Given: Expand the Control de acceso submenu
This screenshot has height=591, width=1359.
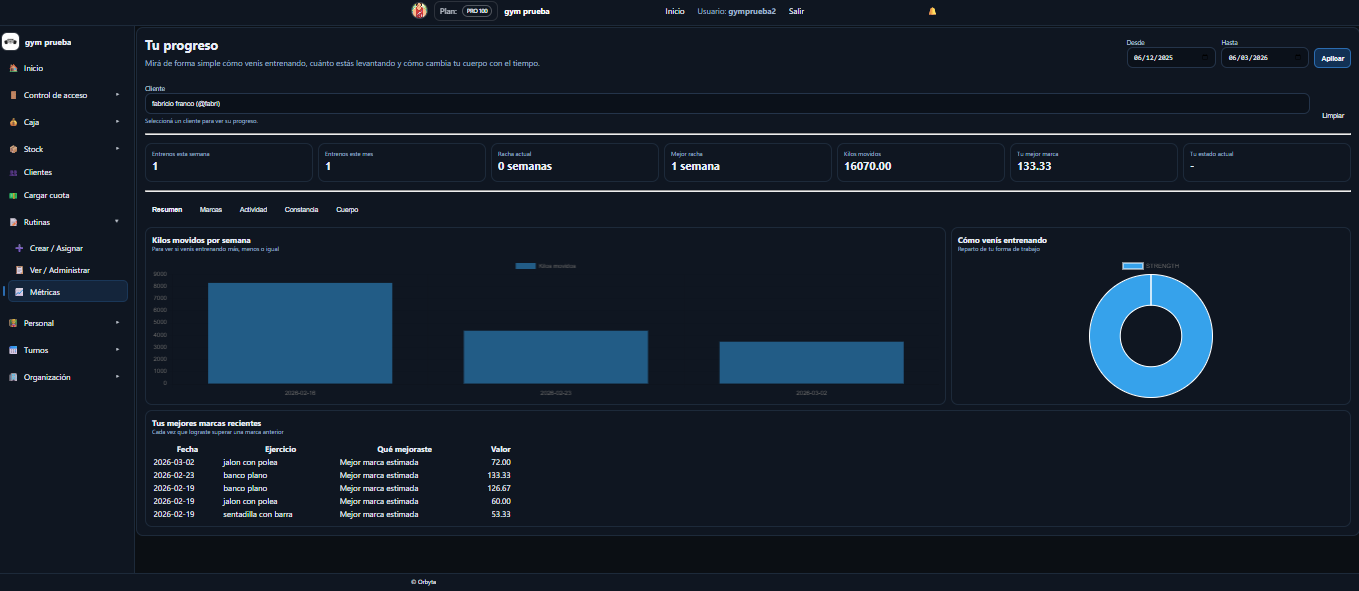Looking at the screenshot, I should (x=117, y=95).
